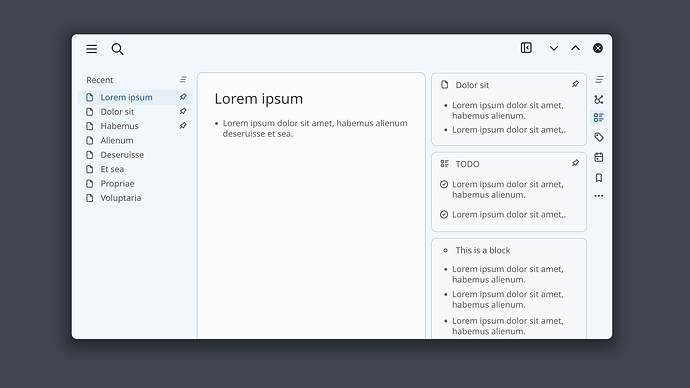Open the graph connections icon in the right rail
This screenshot has width=690, height=388.
tap(598, 99)
